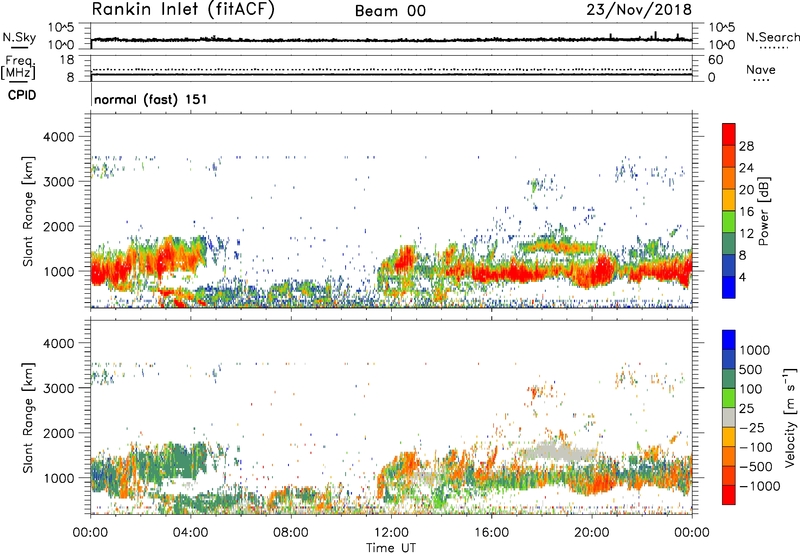Viewport: 800px width, 554px height.
Task: Select the "12" label on power color bar
Action: point(746,234)
